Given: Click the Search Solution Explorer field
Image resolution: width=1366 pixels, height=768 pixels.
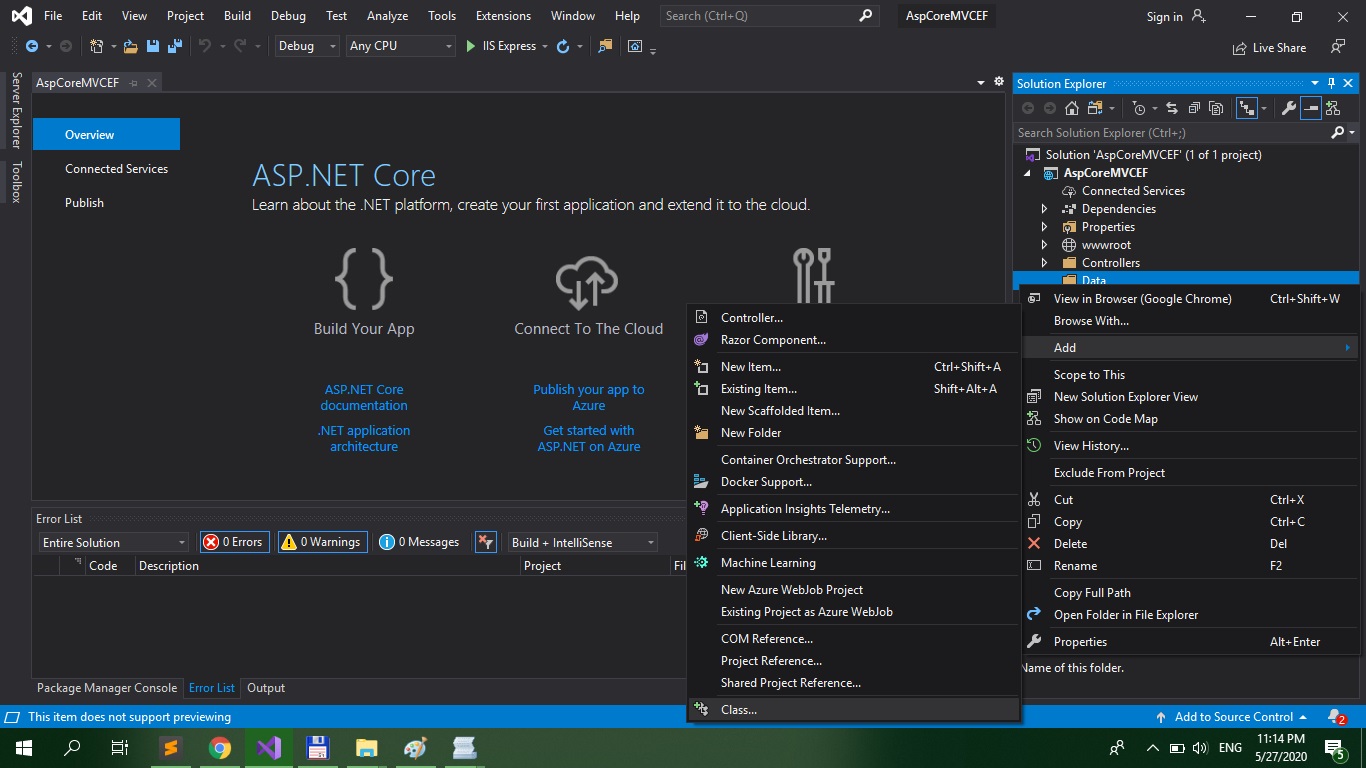Looking at the screenshot, I should tap(1170, 132).
